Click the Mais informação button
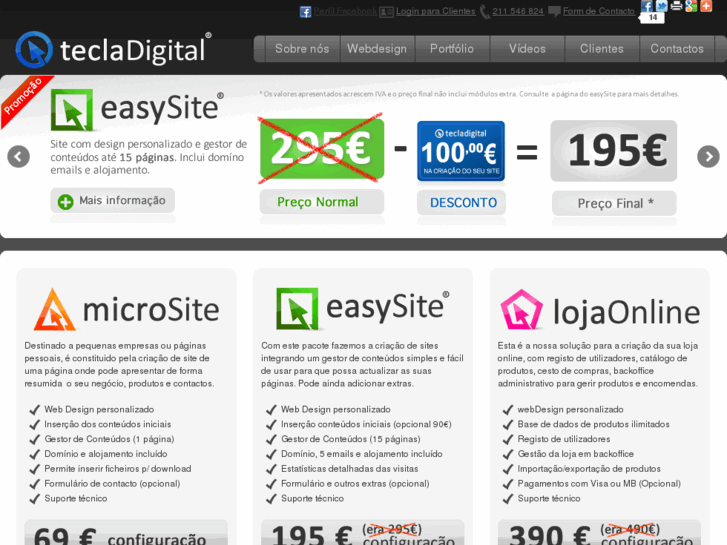This screenshot has width=727, height=545. click(113, 200)
